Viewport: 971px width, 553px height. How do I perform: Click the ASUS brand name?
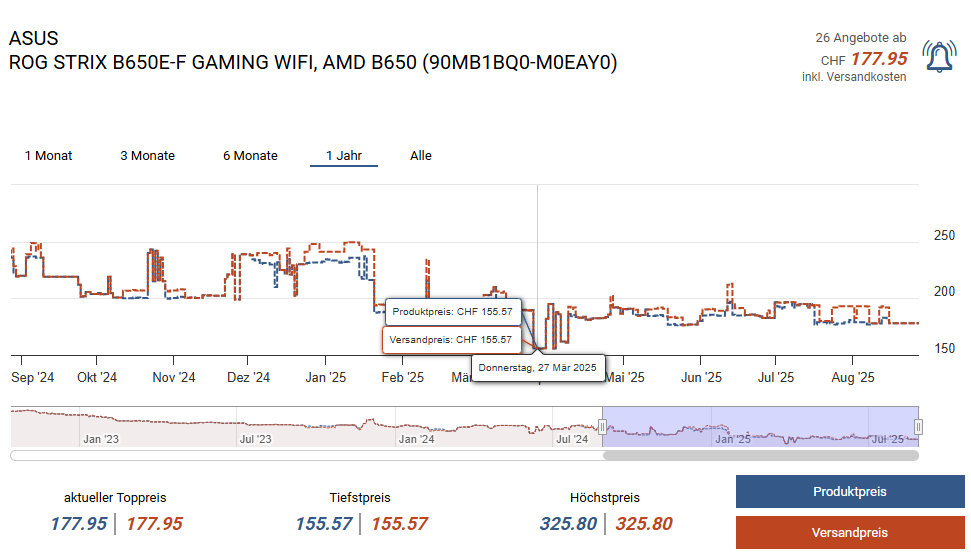click(x=33, y=38)
